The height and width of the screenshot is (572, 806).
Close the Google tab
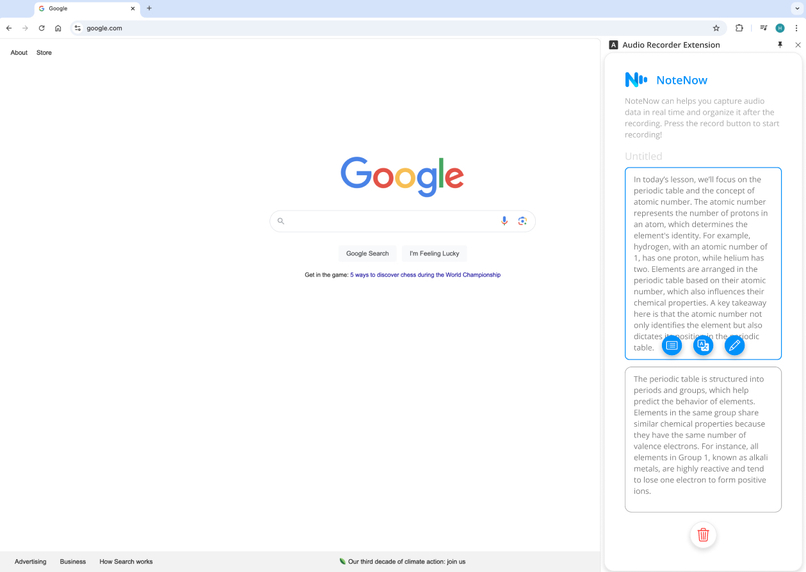point(133,8)
